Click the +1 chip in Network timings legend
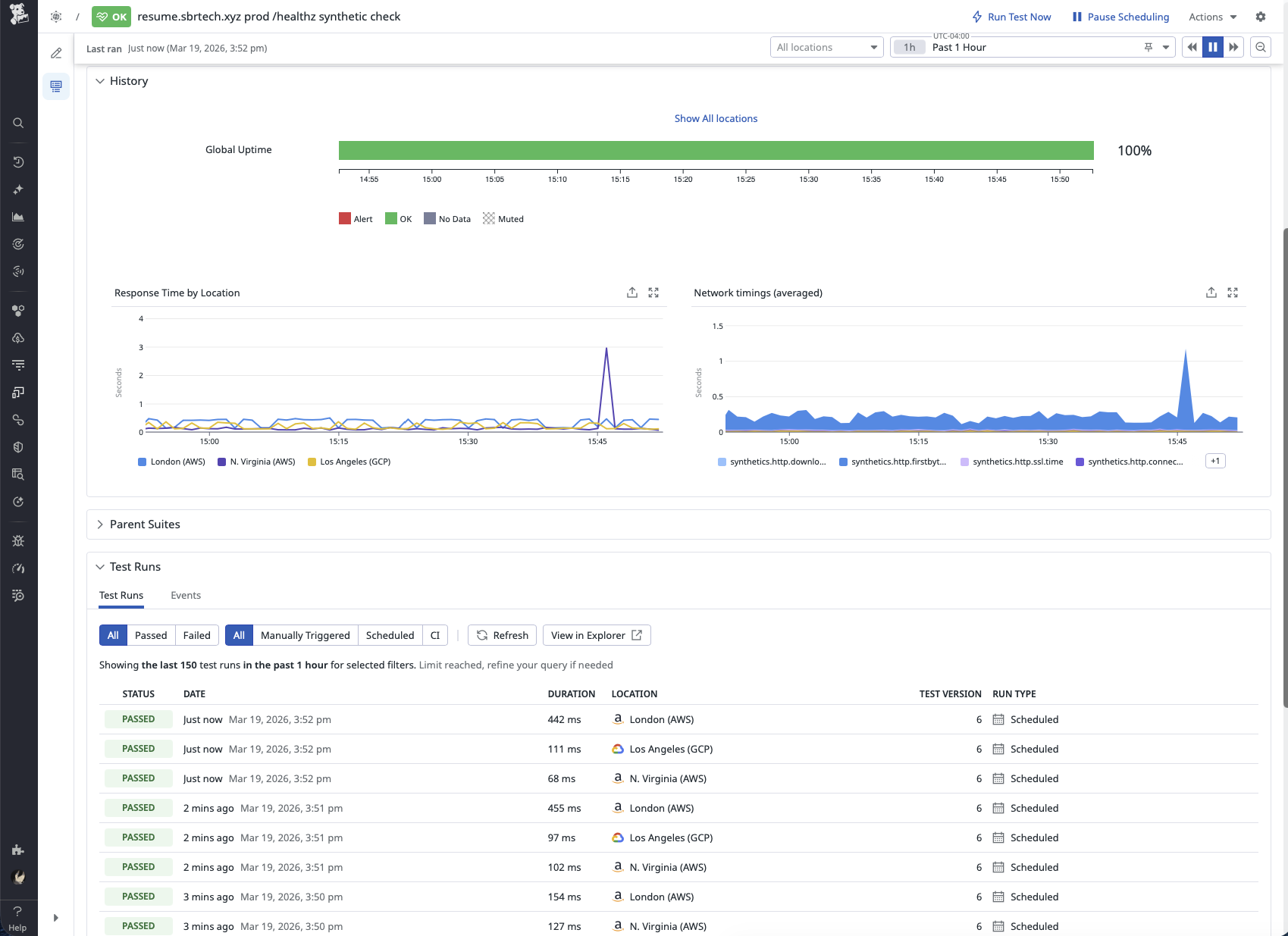Viewport: 1288px width, 936px height. pyautogui.click(x=1214, y=461)
